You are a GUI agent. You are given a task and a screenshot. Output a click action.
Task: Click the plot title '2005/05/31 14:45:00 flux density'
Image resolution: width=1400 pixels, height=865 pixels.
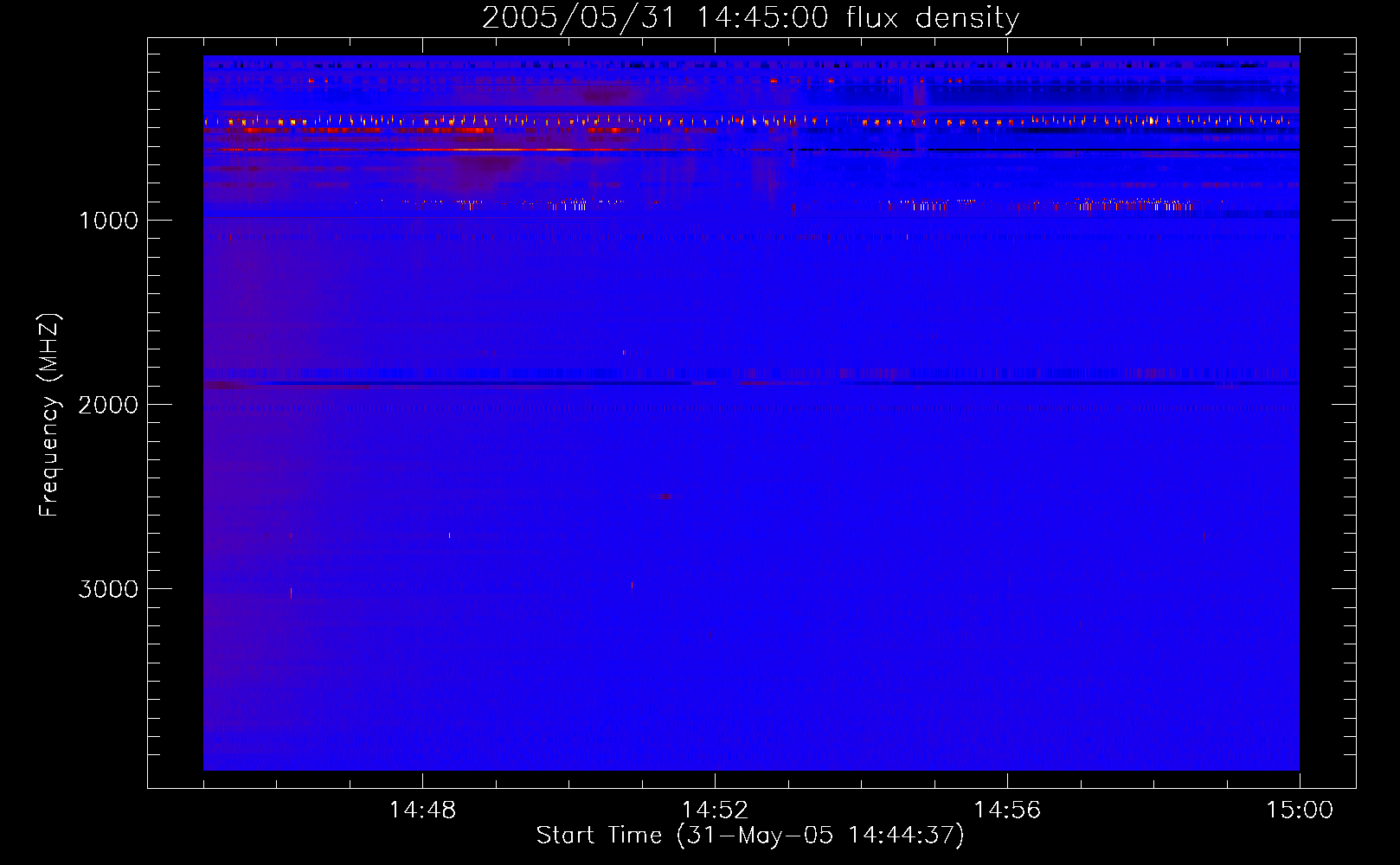[x=750, y=18]
